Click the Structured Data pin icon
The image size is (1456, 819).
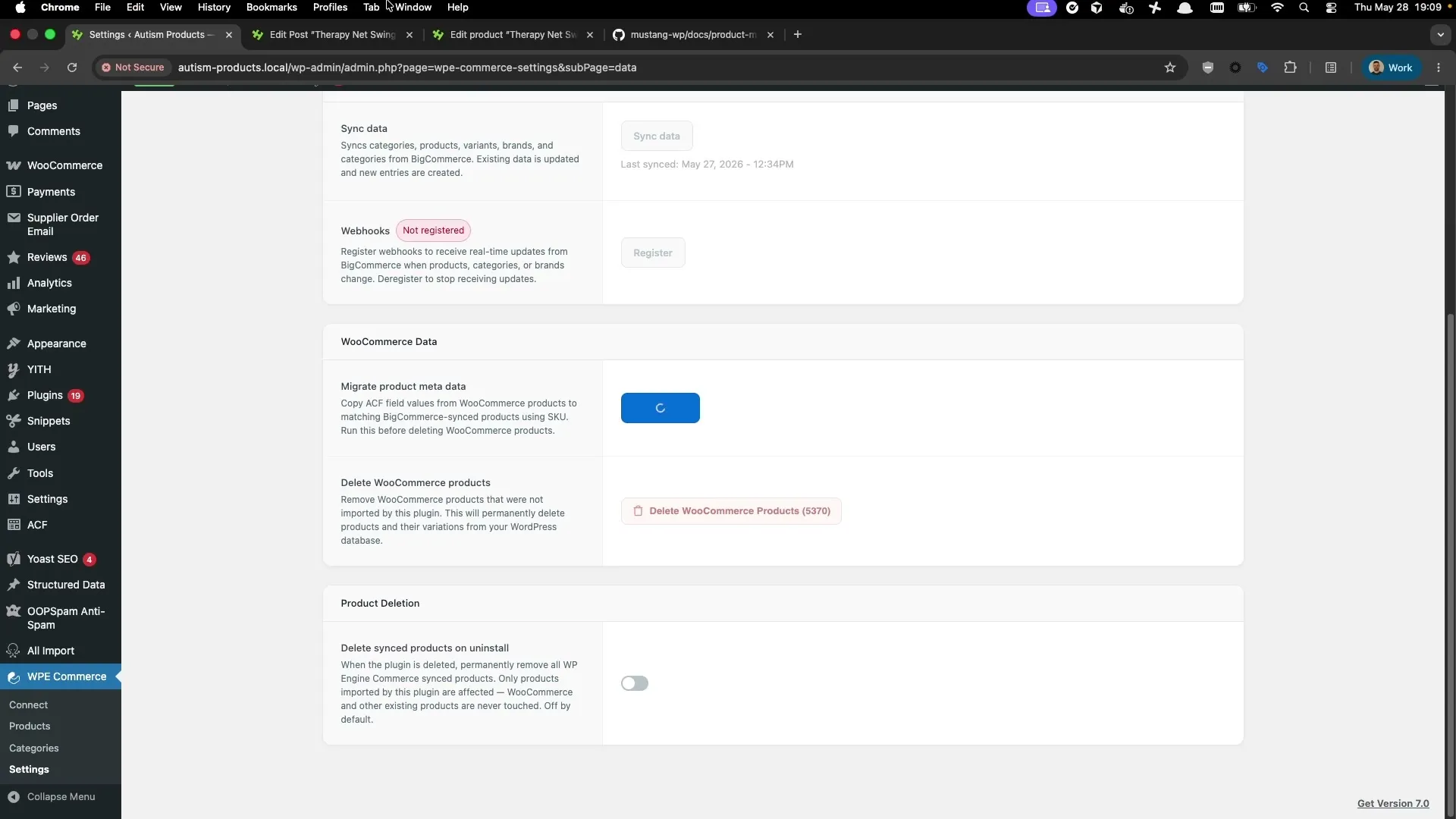click(x=14, y=585)
